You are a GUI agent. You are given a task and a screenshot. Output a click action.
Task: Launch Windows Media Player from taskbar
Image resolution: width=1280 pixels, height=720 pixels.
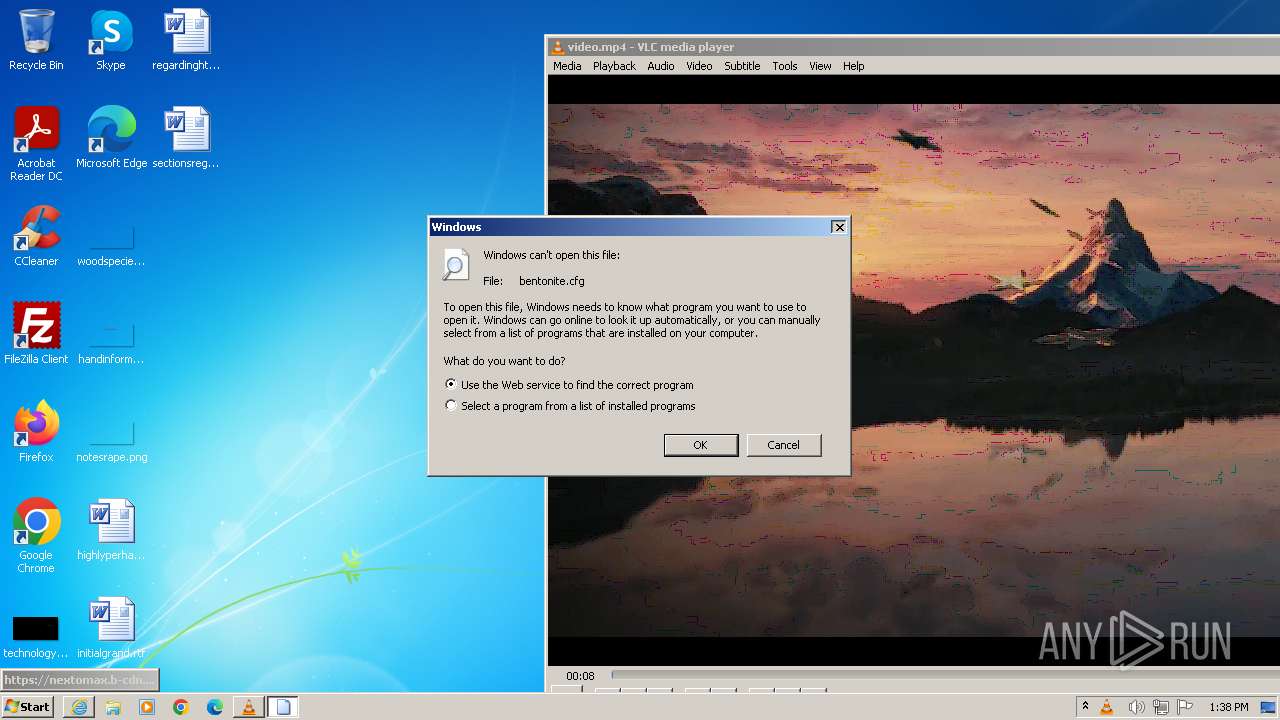click(x=147, y=707)
